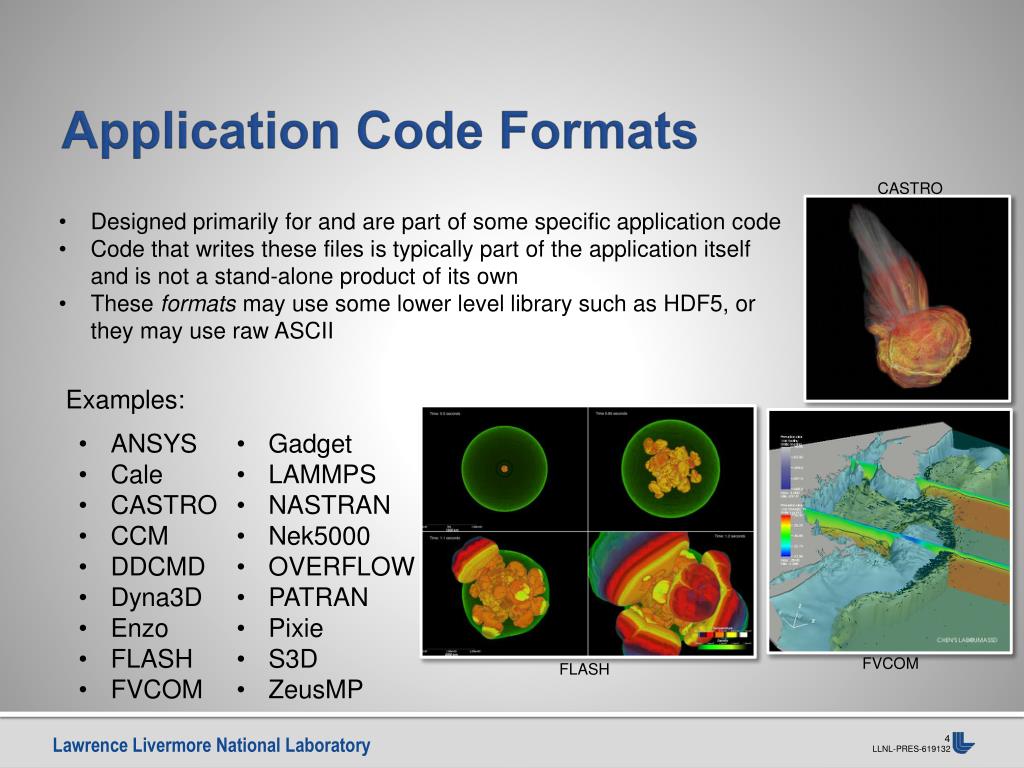
Task: Click the FLASH four-panel simulation image
Action: [x=588, y=532]
